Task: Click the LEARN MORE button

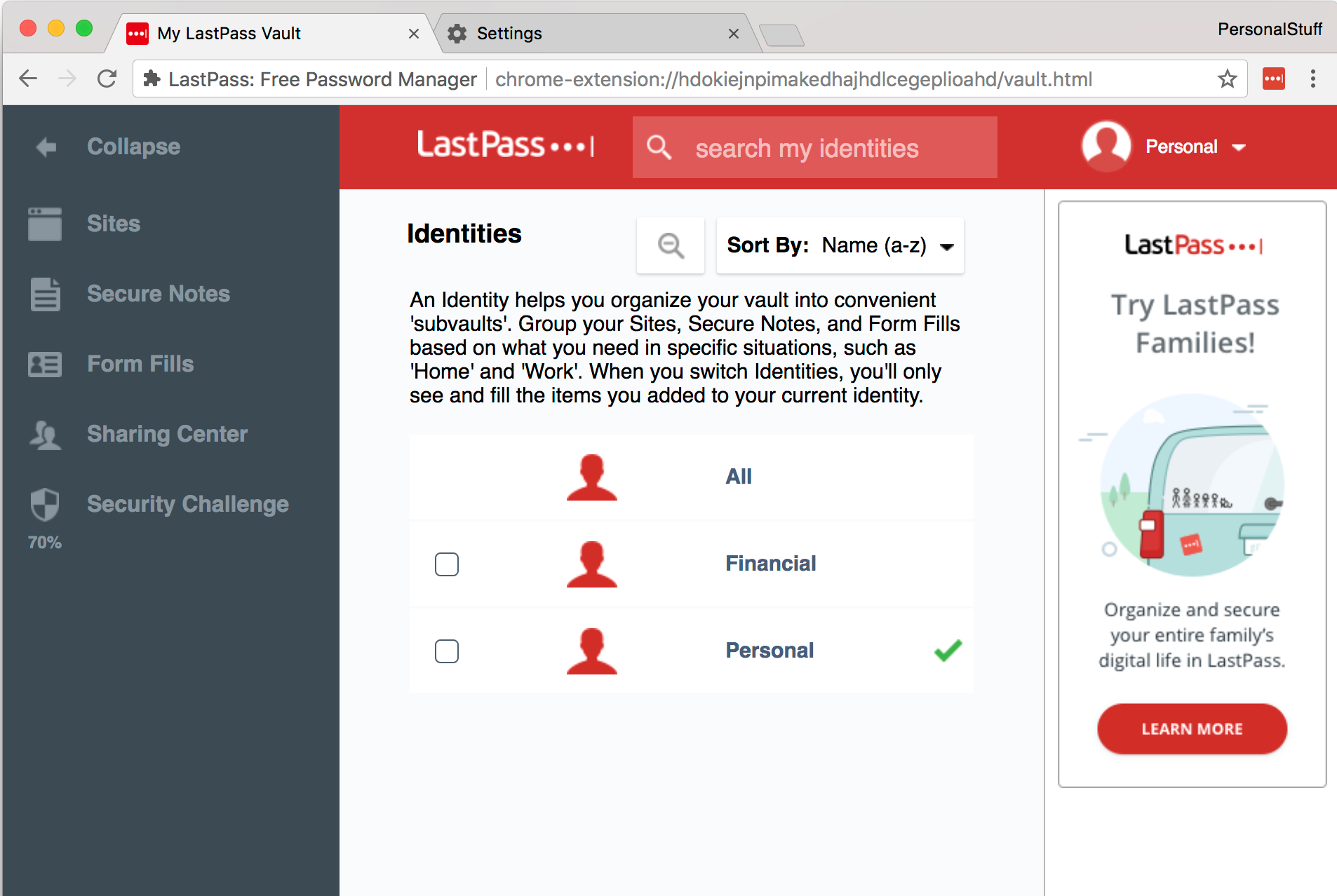Action: 1192,729
